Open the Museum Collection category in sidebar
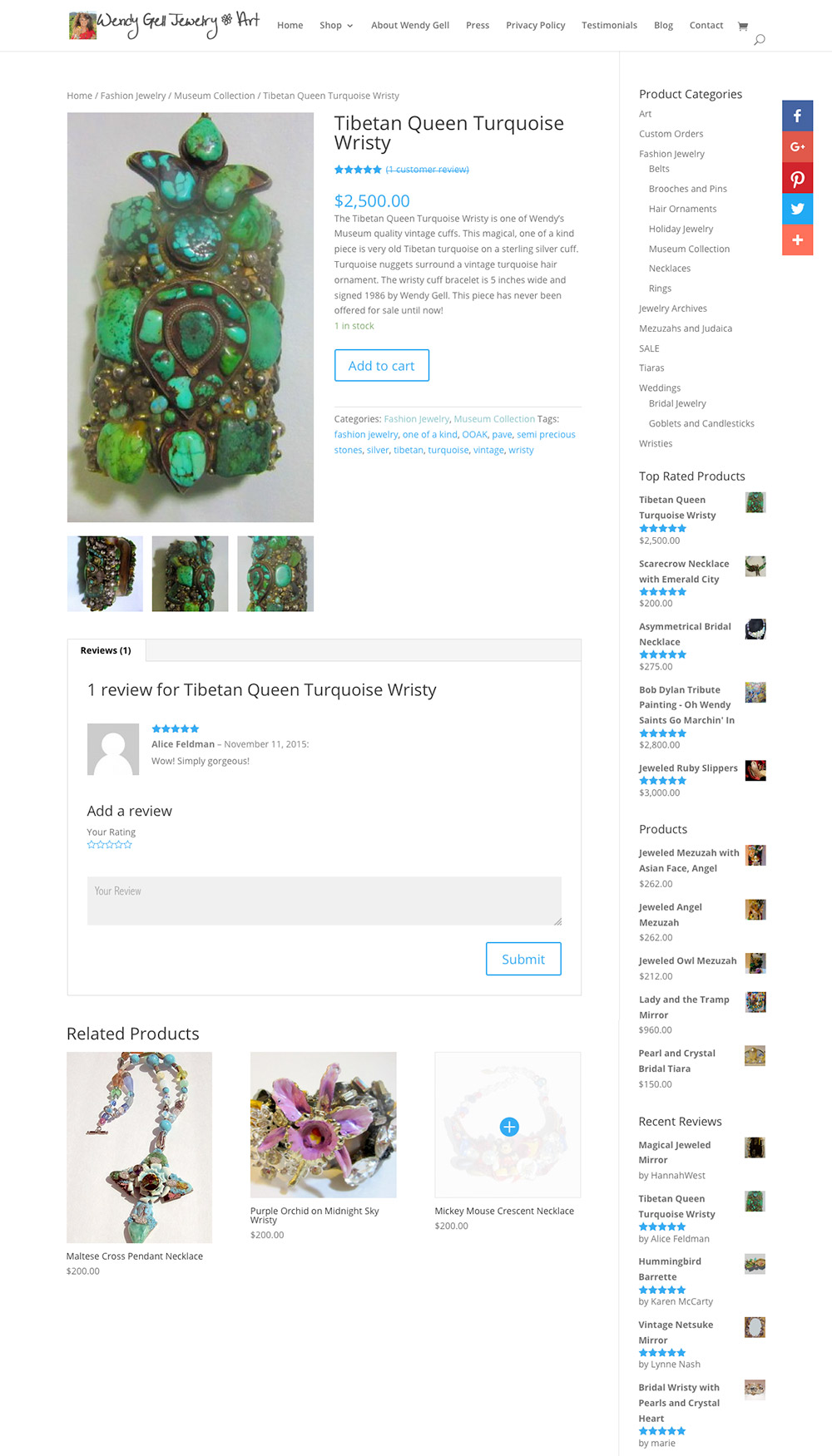 point(689,249)
